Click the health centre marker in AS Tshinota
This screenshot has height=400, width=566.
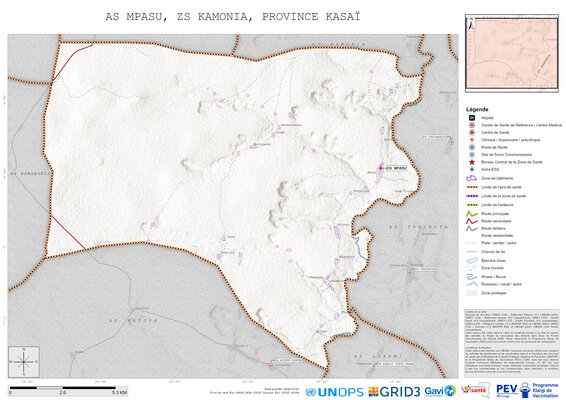(409, 273)
